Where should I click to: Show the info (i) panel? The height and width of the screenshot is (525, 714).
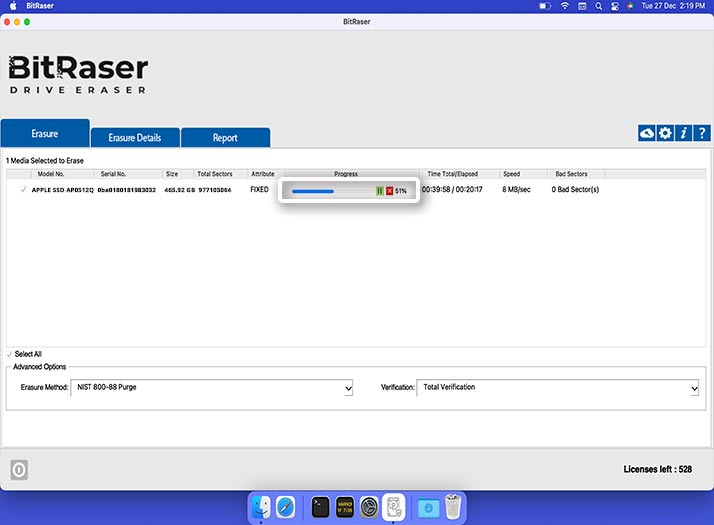[x=683, y=133]
